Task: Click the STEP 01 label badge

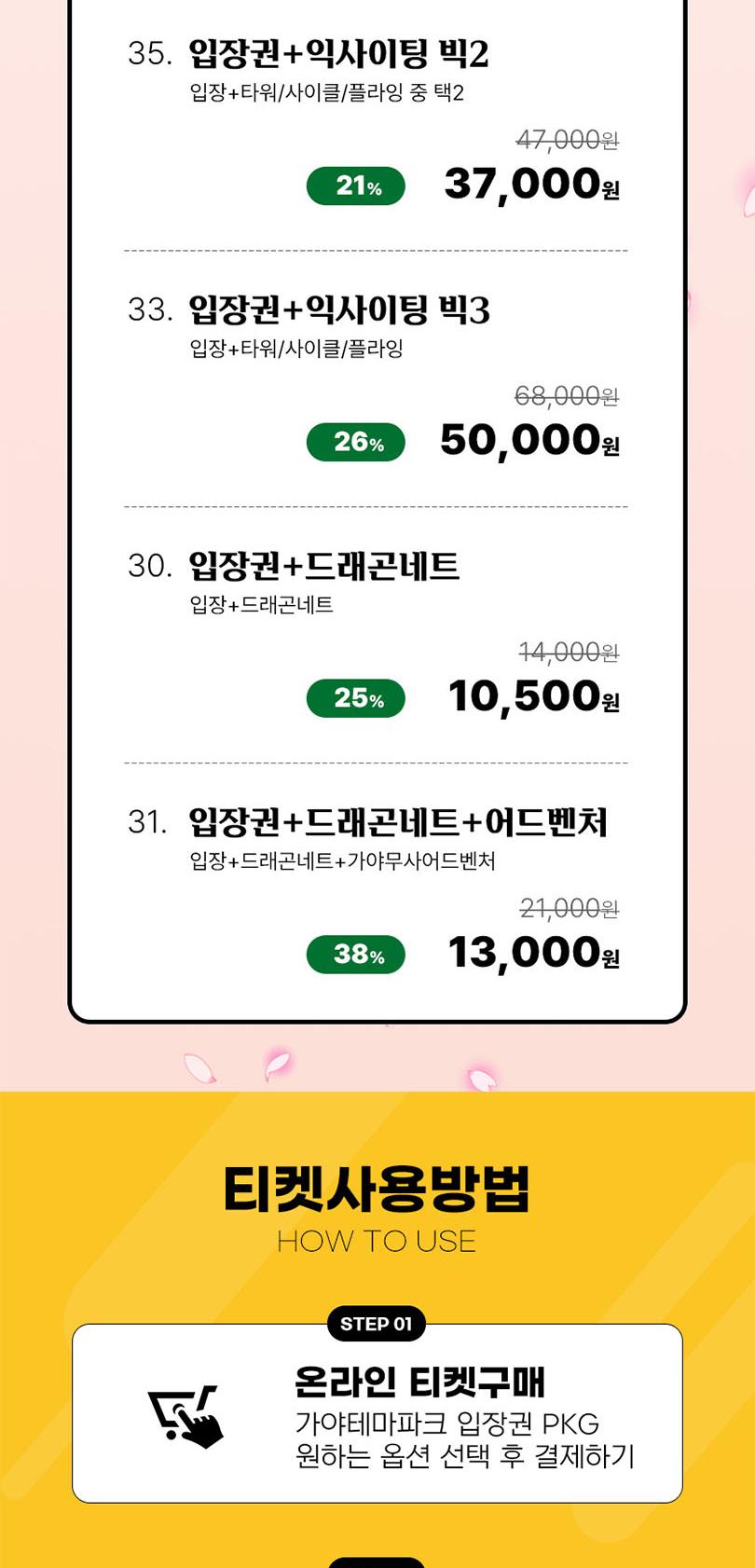Action: pyautogui.click(x=377, y=1324)
